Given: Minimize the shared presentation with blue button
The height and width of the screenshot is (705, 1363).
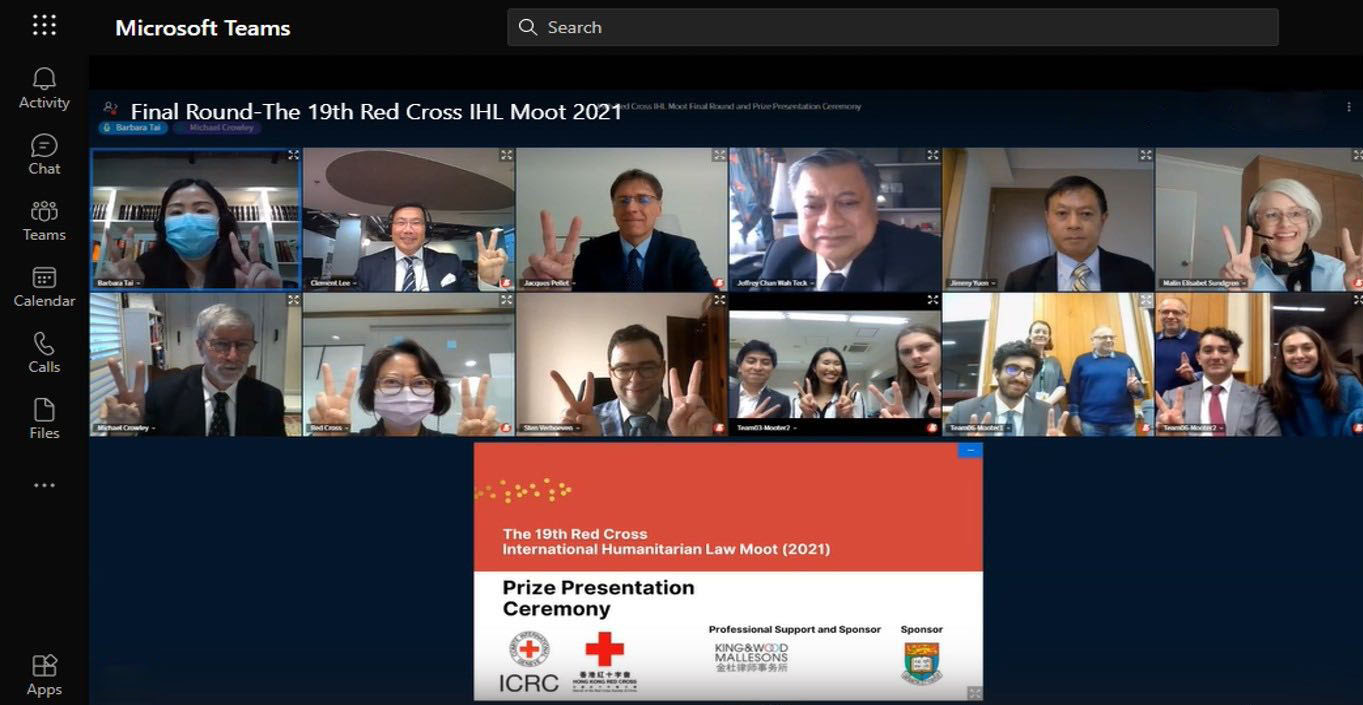Looking at the screenshot, I should click(970, 450).
